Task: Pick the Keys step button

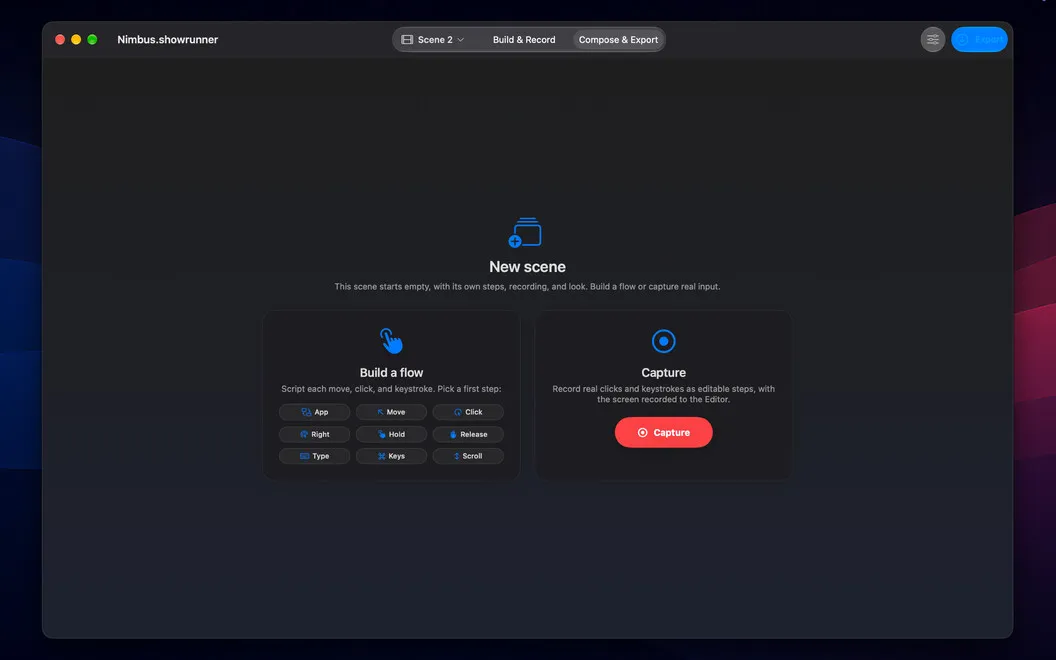Action: tap(391, 456)
